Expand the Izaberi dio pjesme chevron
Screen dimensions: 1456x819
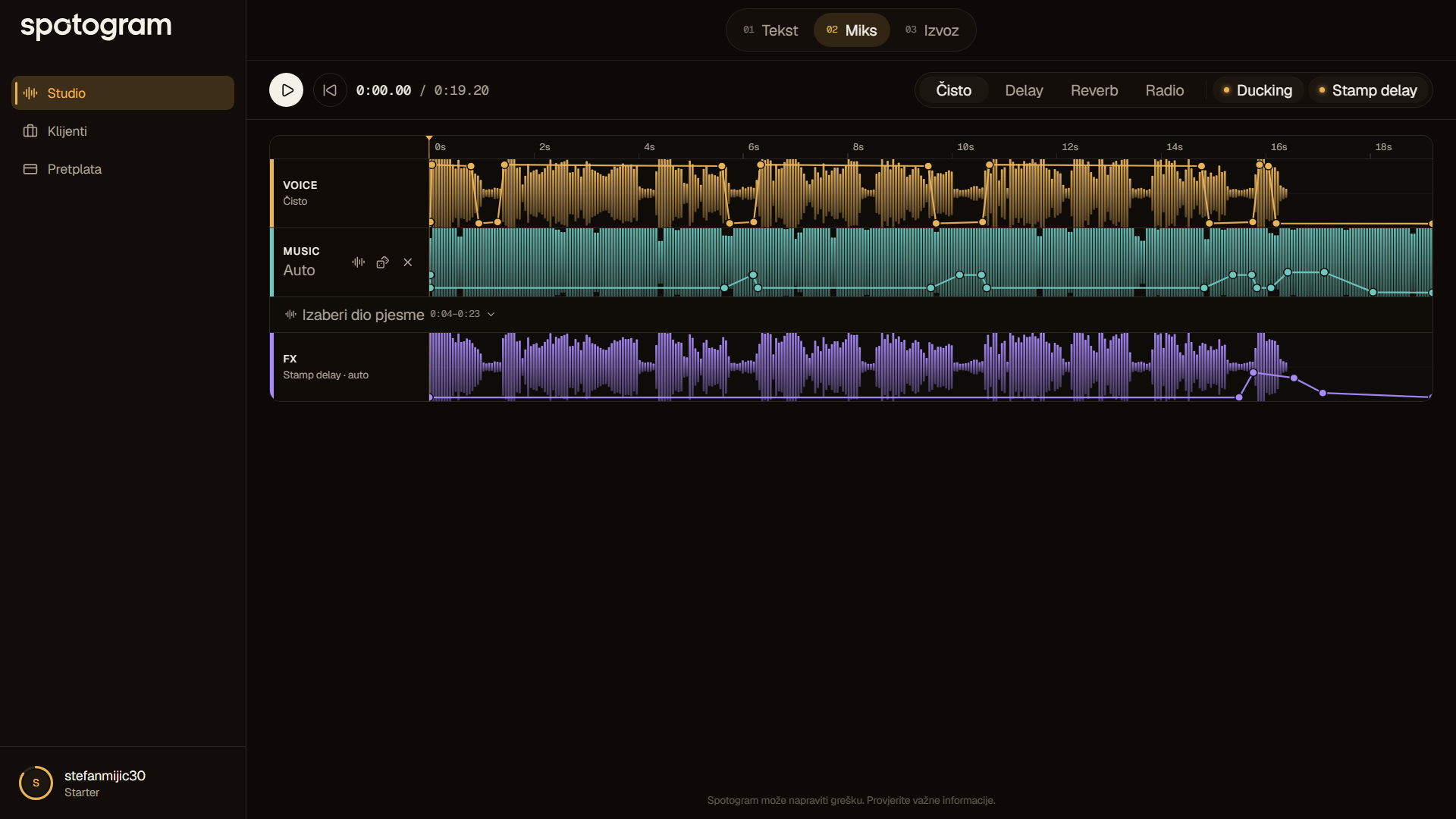tap(491, 314)
